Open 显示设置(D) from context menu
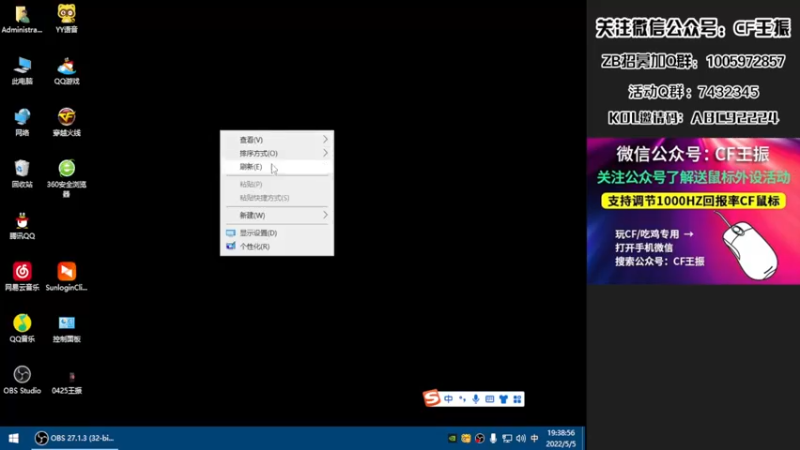The width and height of the screenshot is (800, 450). pos(277,233)
